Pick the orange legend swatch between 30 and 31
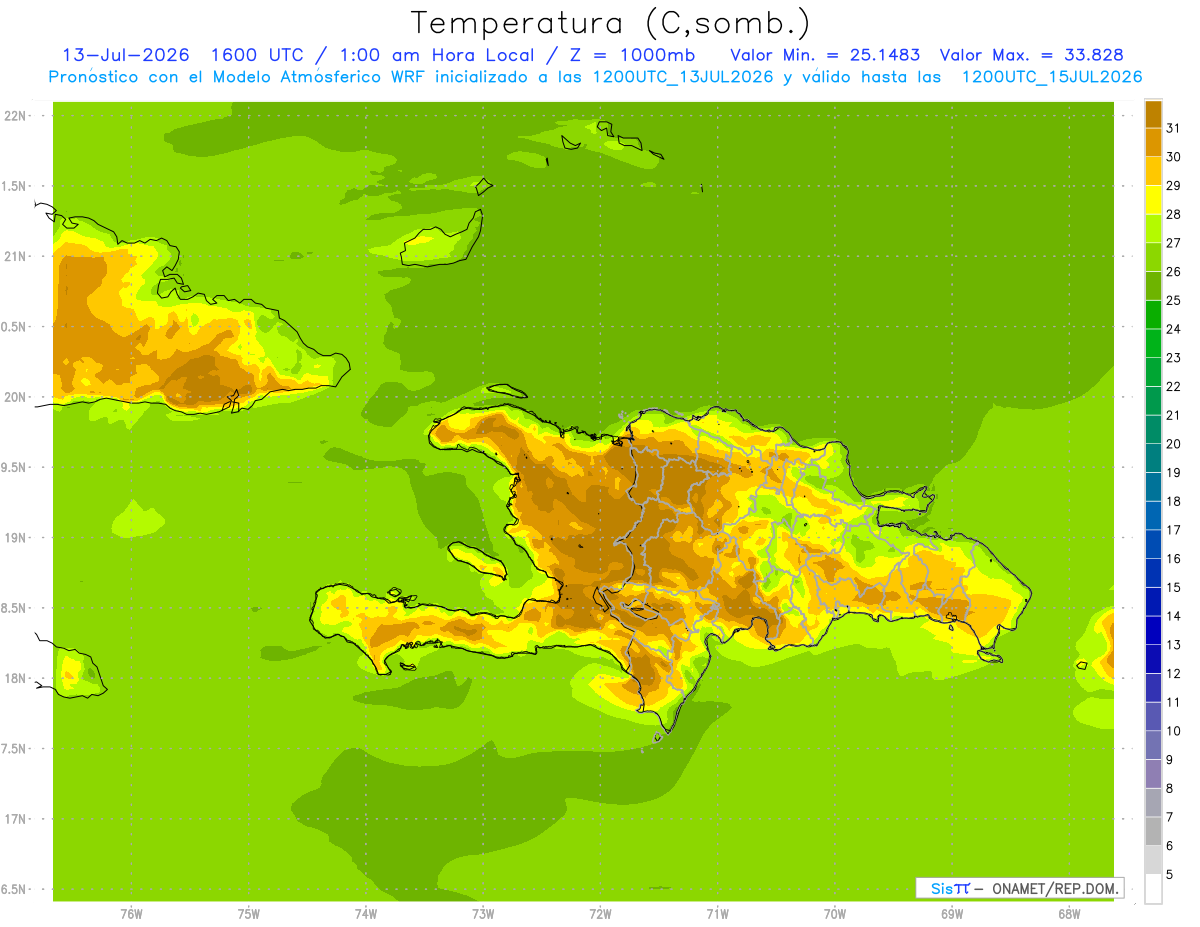This screenshot has height=927, width=1200. 1153,142
